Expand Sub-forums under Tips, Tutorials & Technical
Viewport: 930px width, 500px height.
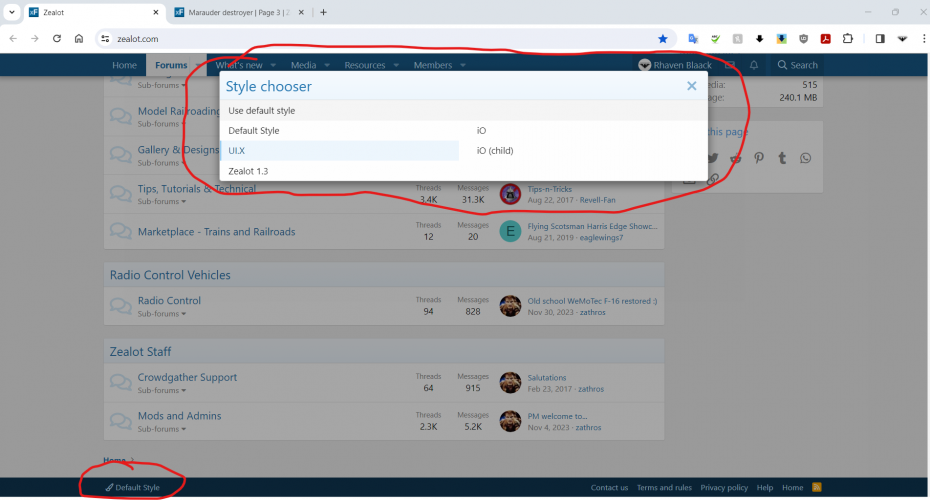pyautogui.click(x=162, y=202)
